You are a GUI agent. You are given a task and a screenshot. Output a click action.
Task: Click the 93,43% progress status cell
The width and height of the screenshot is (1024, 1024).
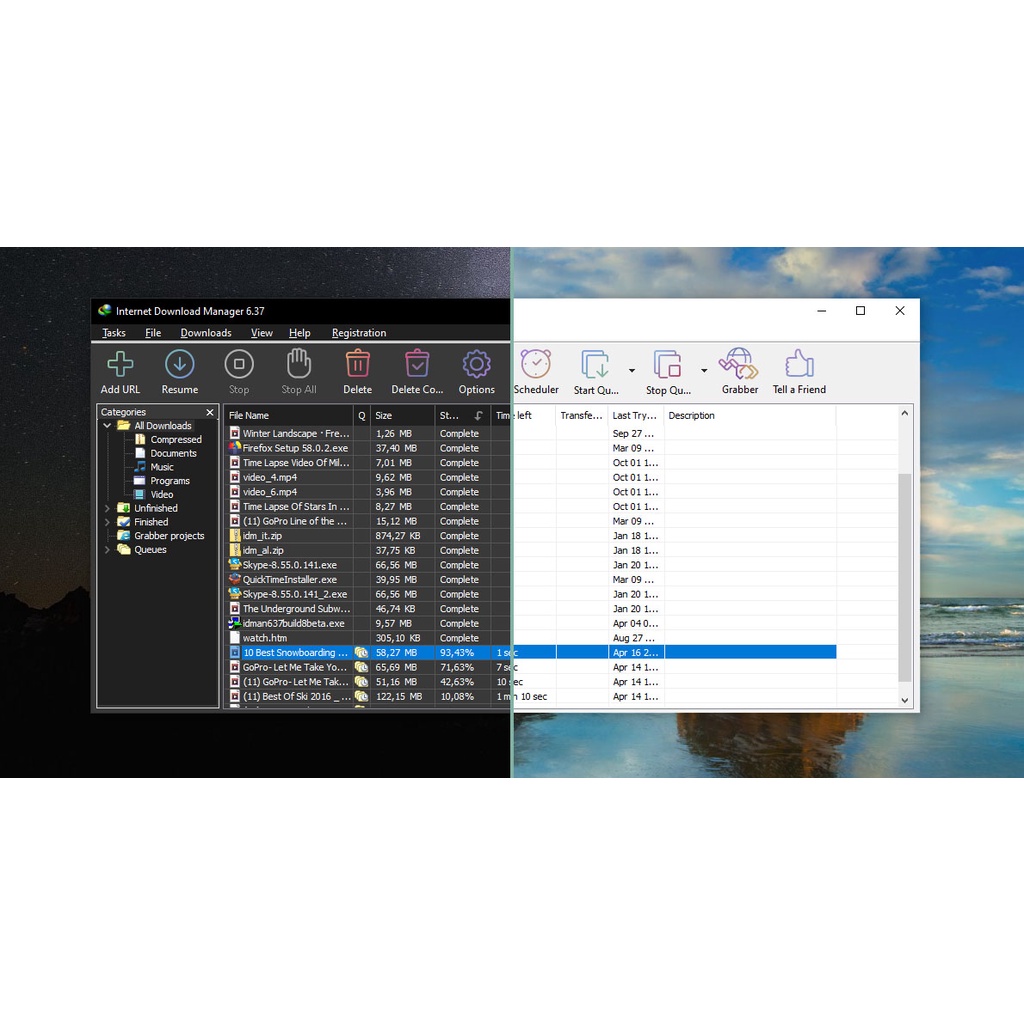pos(462,652)
